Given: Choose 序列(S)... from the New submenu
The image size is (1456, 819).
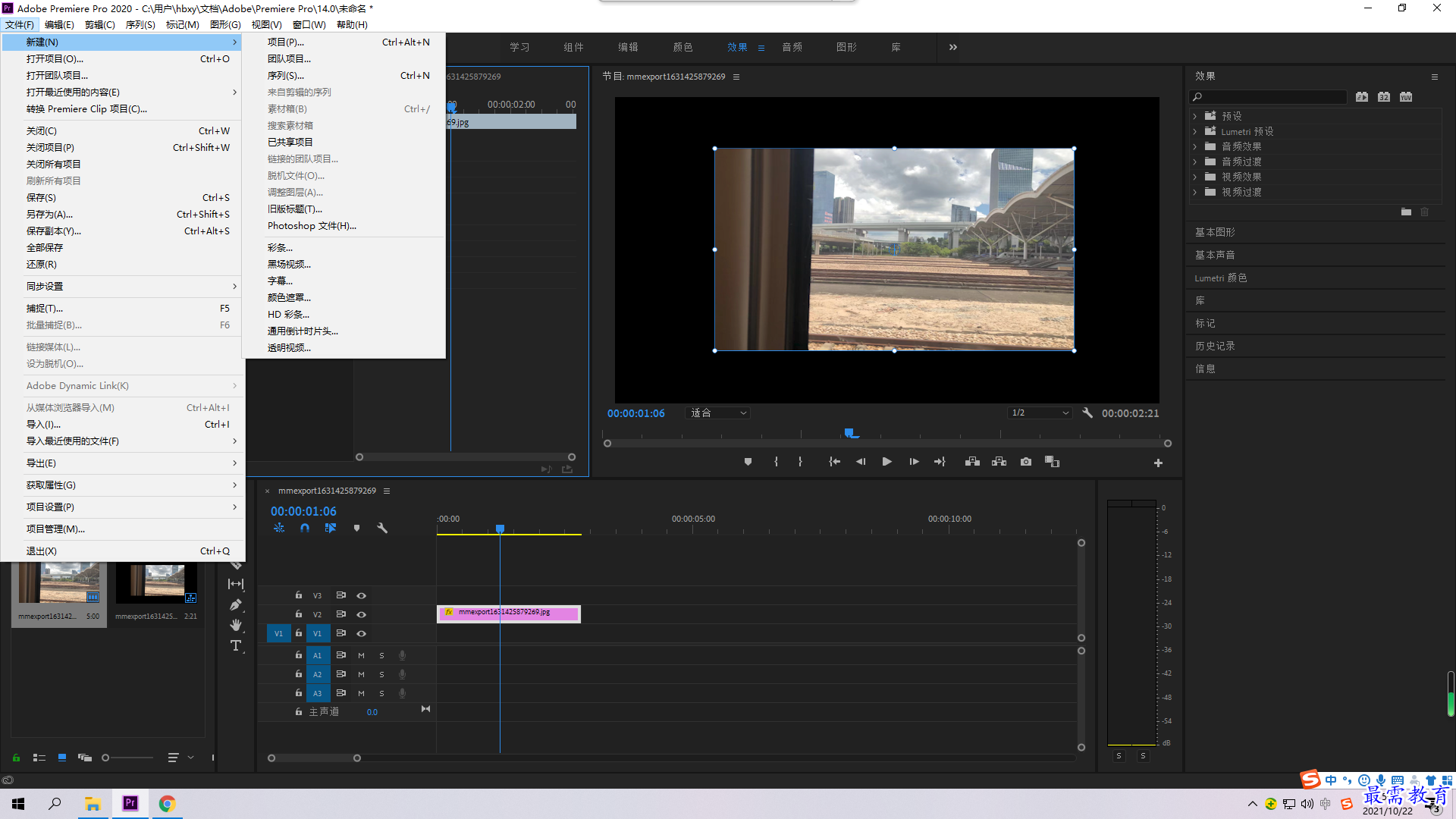Looking at the screenshot, I should [x=343, y=75].
